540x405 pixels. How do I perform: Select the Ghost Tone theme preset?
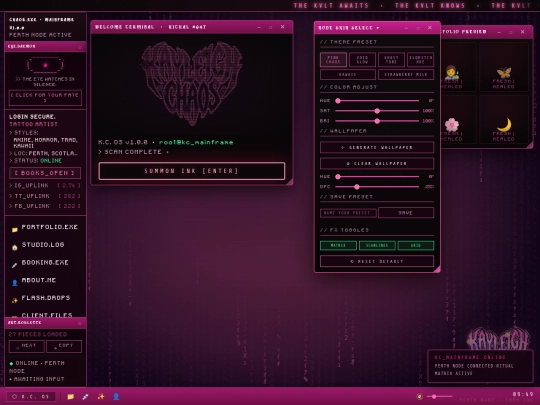(391, 60)
